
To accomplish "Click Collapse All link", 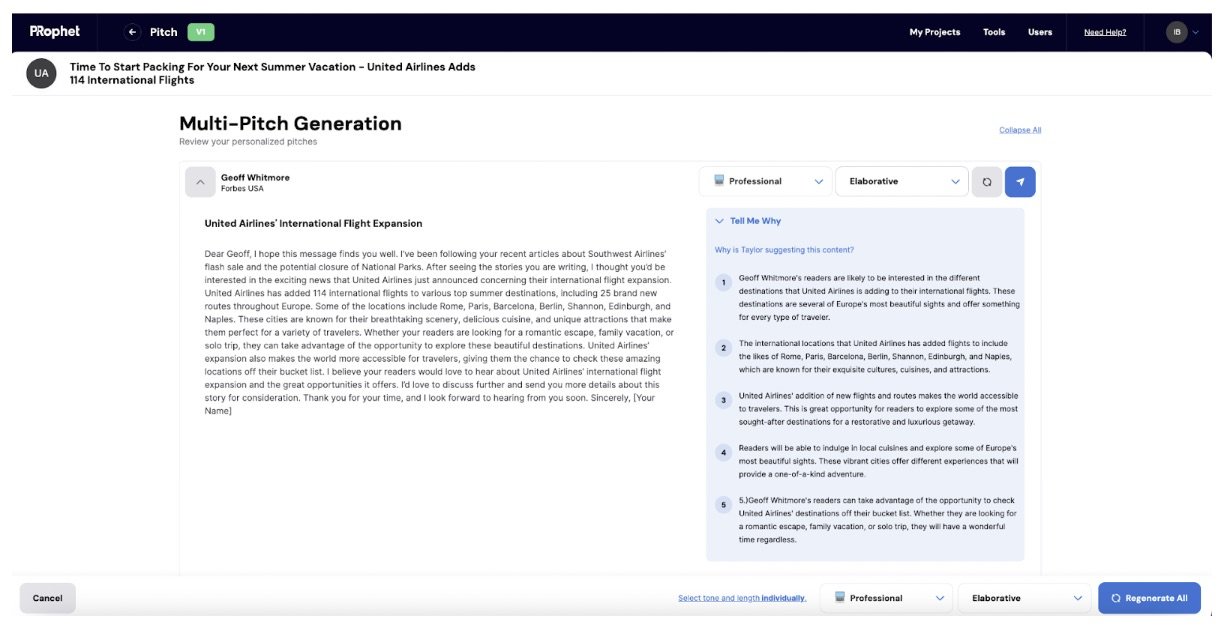I will (x=1020, y=130).
